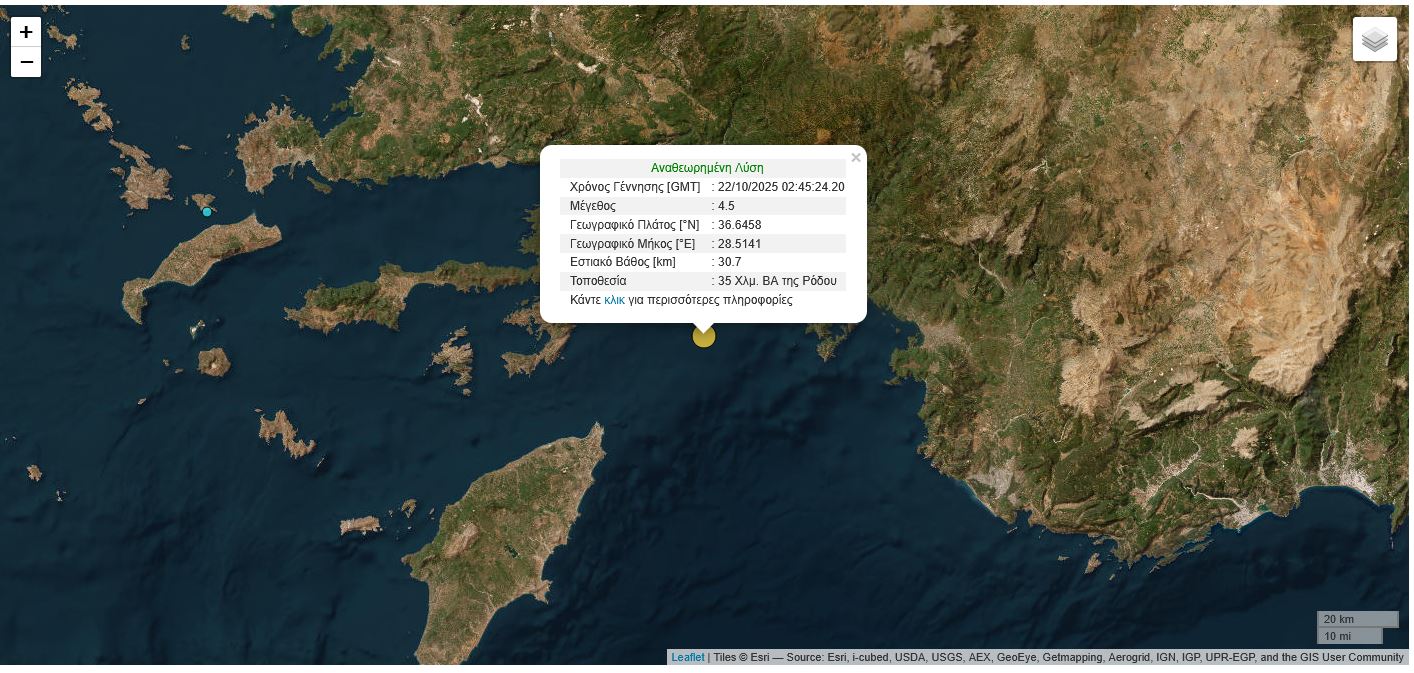Click the zoom out minus icon
The image size is (1414, 673).
point(26,62)
